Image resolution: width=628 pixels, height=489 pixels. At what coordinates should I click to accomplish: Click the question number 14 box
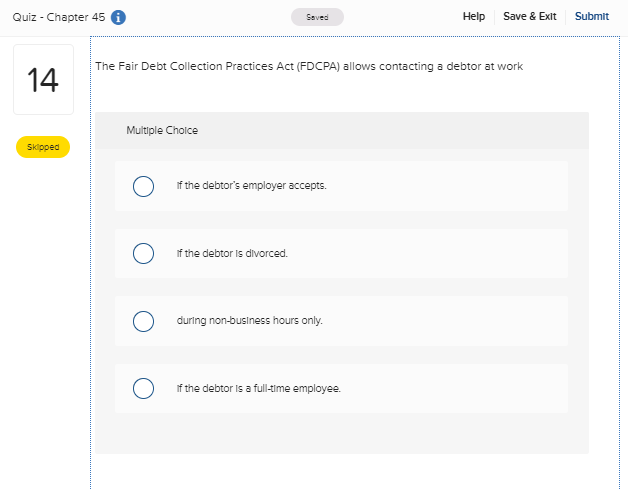pyautogui.click(x=43, y=79)
